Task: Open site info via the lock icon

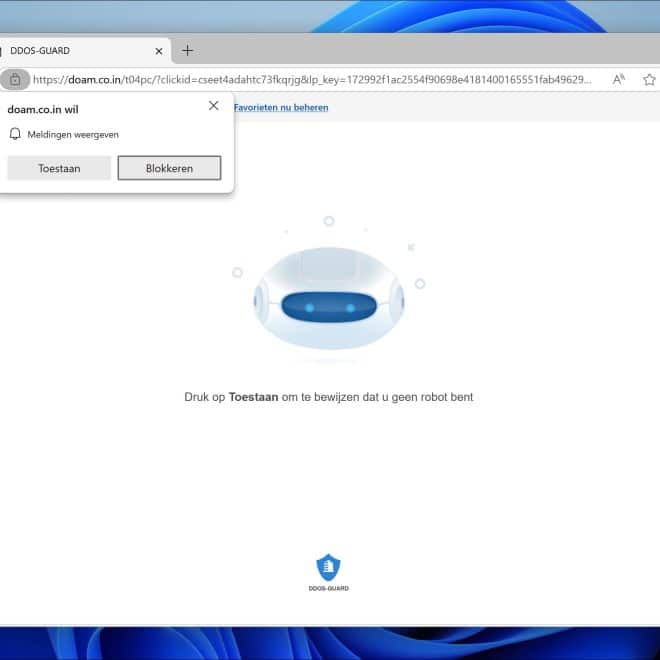Action: (14, 79)
